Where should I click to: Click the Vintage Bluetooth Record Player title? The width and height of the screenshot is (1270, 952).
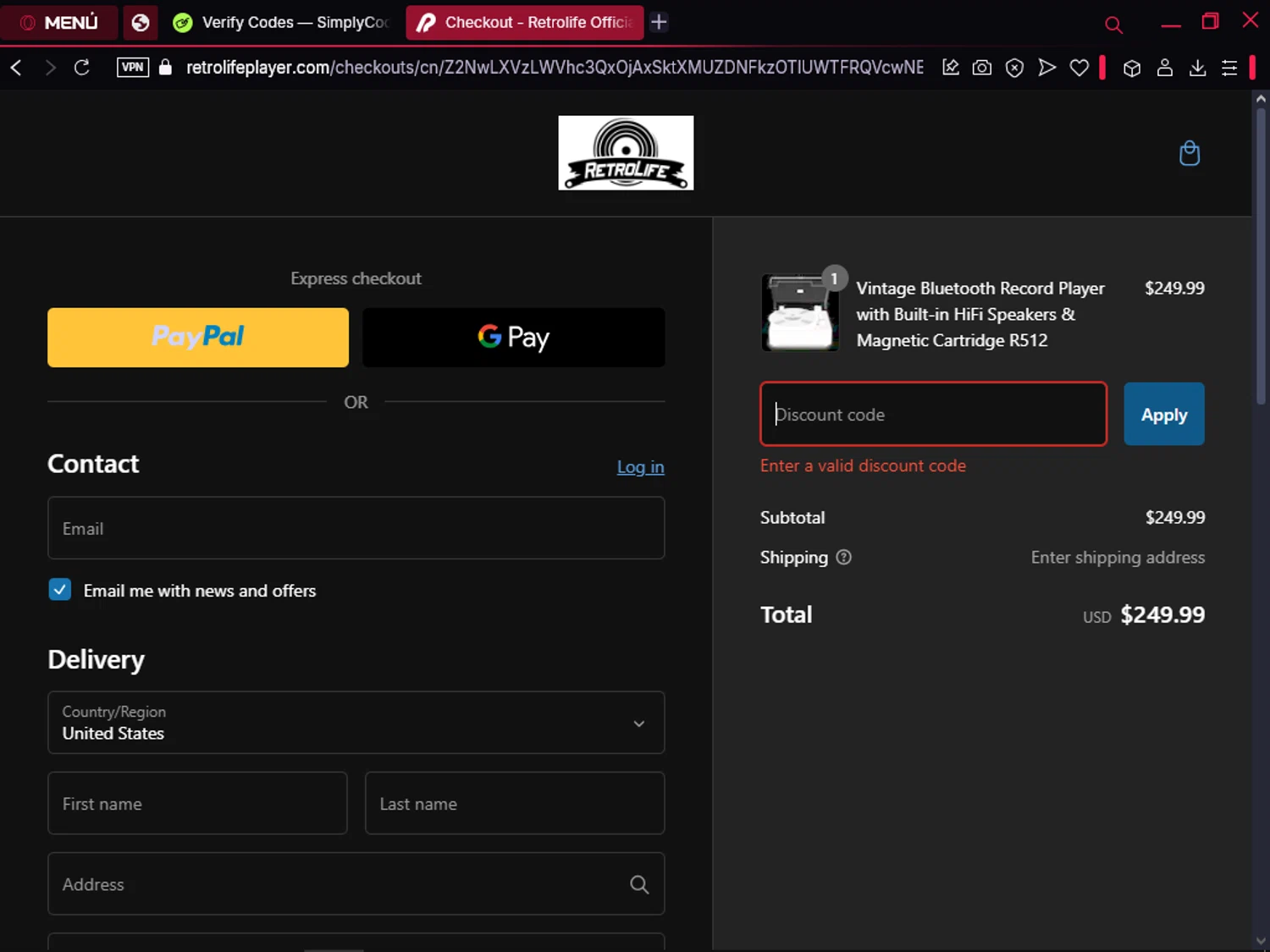click(980, 314)
